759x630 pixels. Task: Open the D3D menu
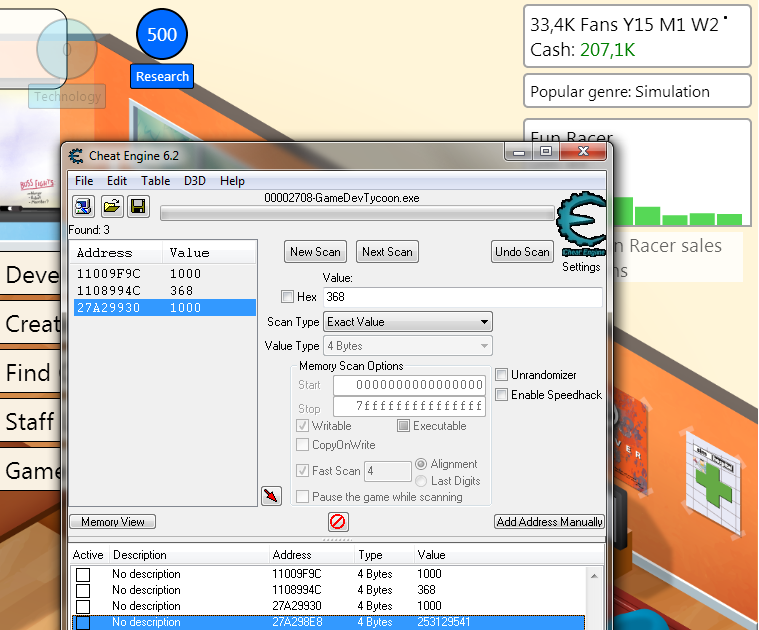[x=195, y=181]
